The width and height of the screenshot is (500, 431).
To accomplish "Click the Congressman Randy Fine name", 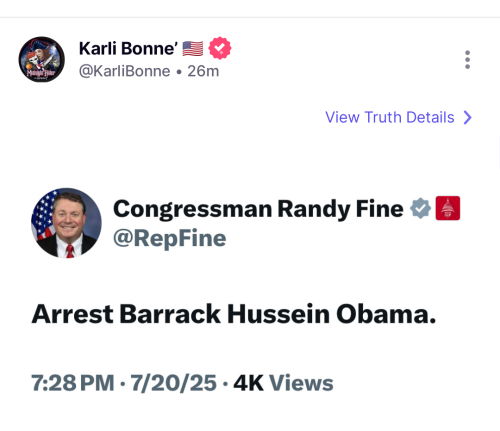I will [x=258, y=209].
